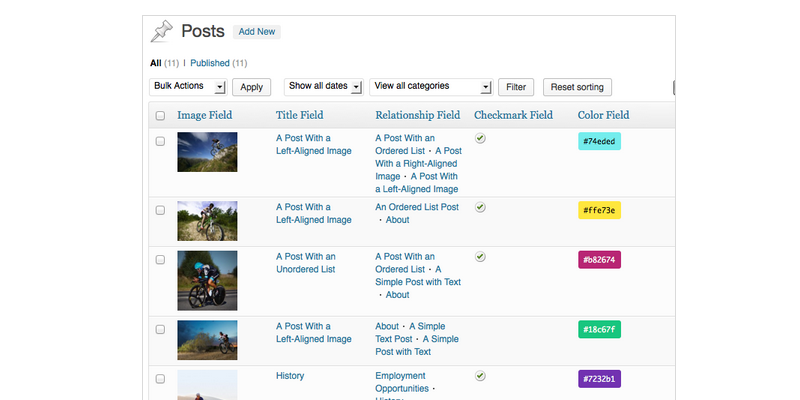Click the #74eded color swatch
This screenshot has height=400, width=800.
[599, 142]
